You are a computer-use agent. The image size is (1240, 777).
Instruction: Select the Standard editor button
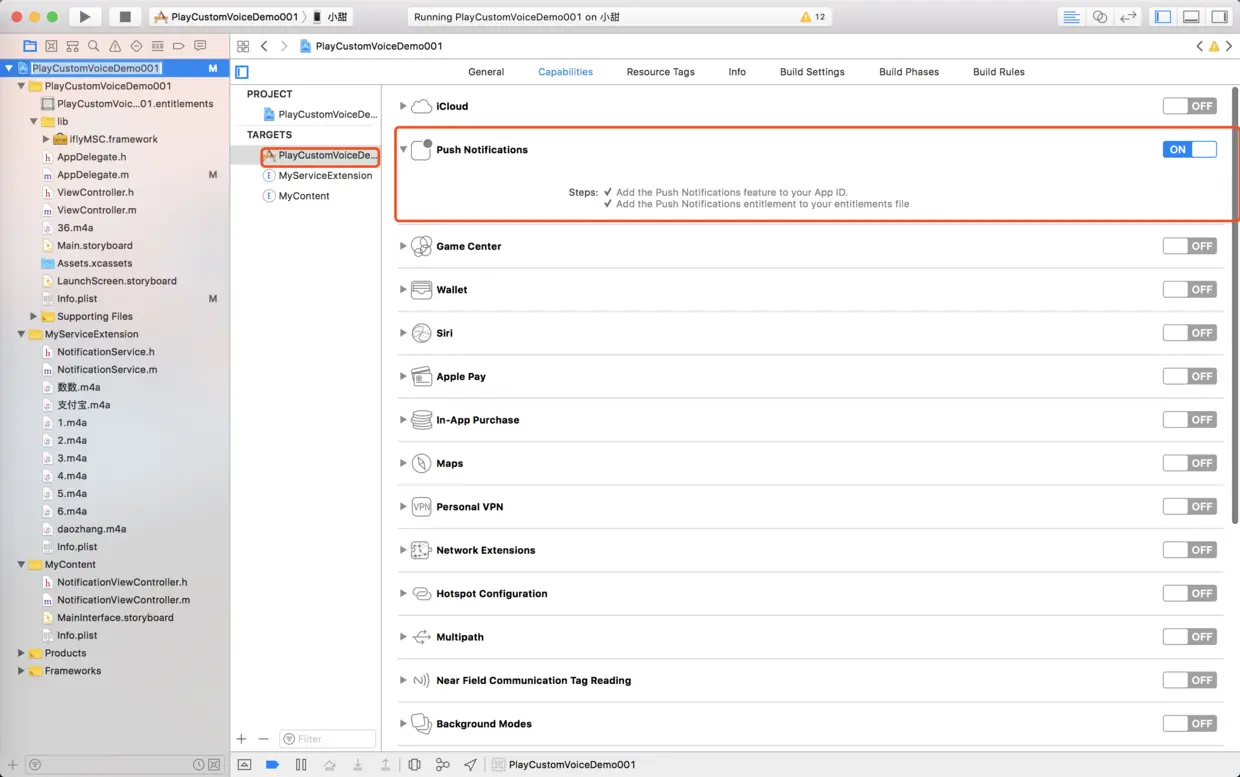1071,17
